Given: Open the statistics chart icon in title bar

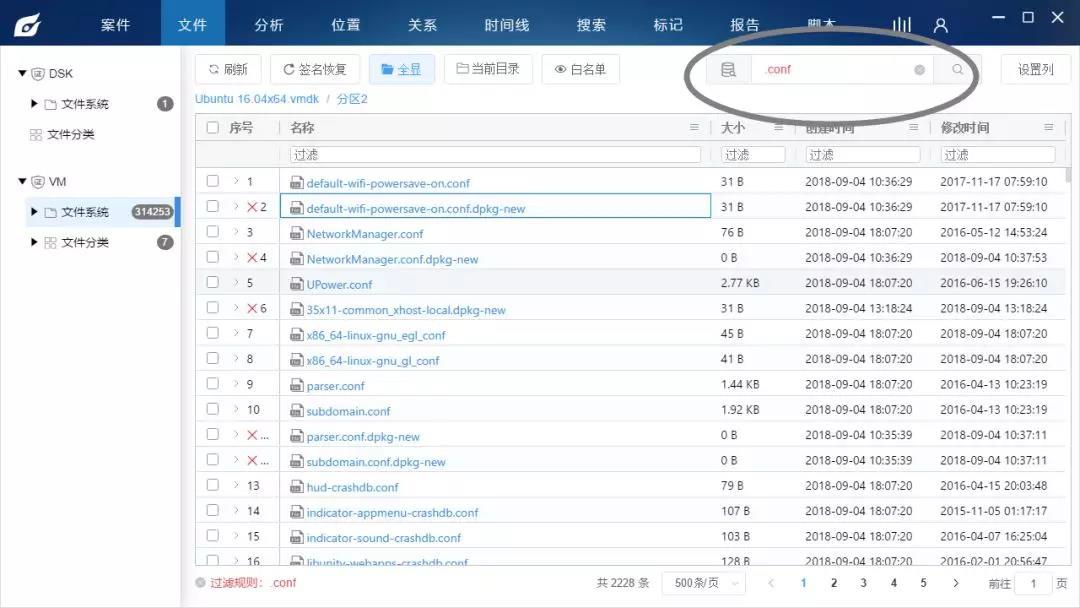Looking at the screenshot, I should [x=900, y=25].
